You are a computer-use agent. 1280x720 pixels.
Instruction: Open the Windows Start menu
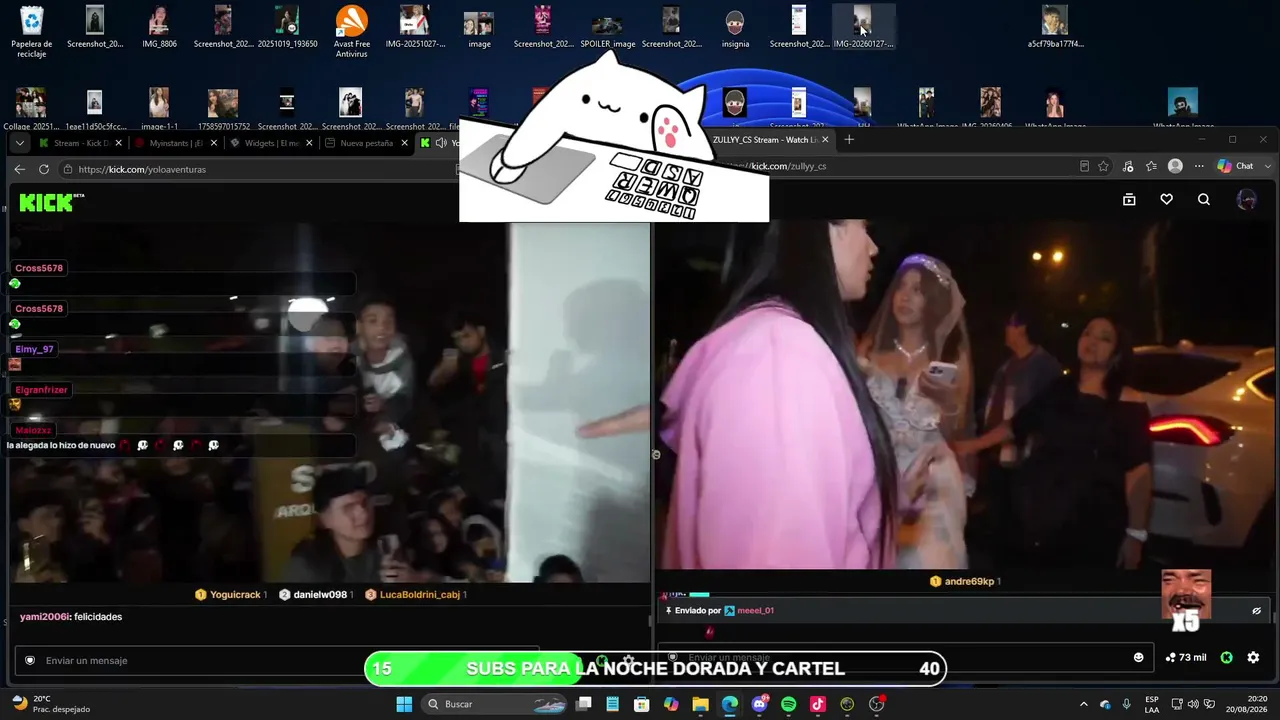404,704
